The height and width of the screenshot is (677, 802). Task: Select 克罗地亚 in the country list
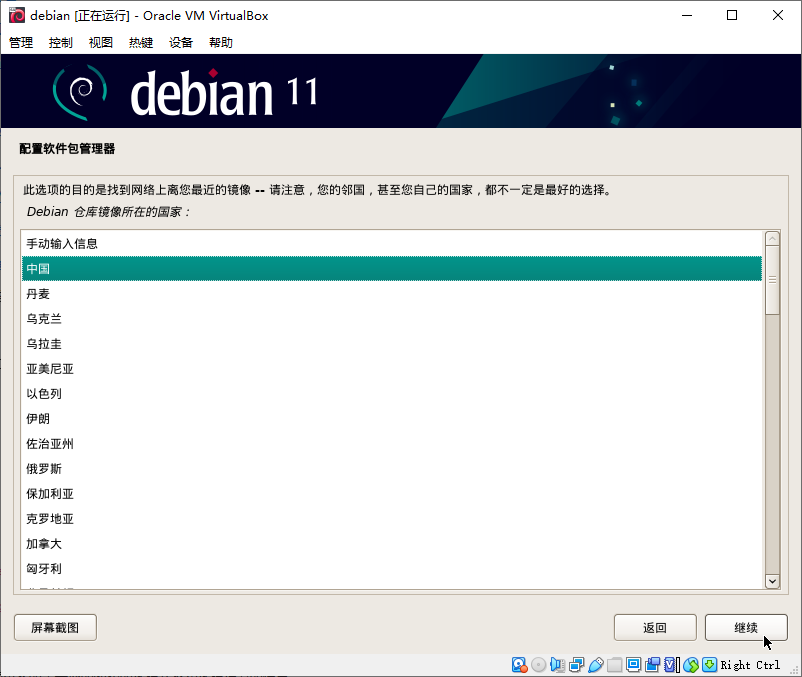[x=392, y=519]
